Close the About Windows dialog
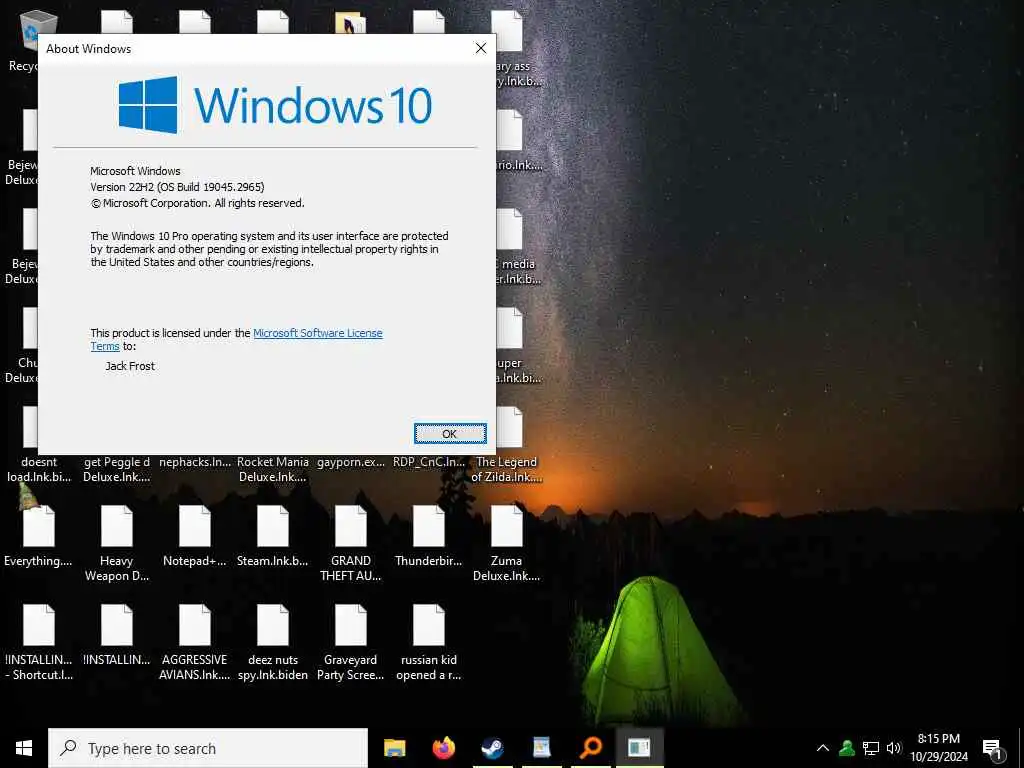Image resolution: width=1024 pixels, height=768 pixels. [x=481, y=48]
